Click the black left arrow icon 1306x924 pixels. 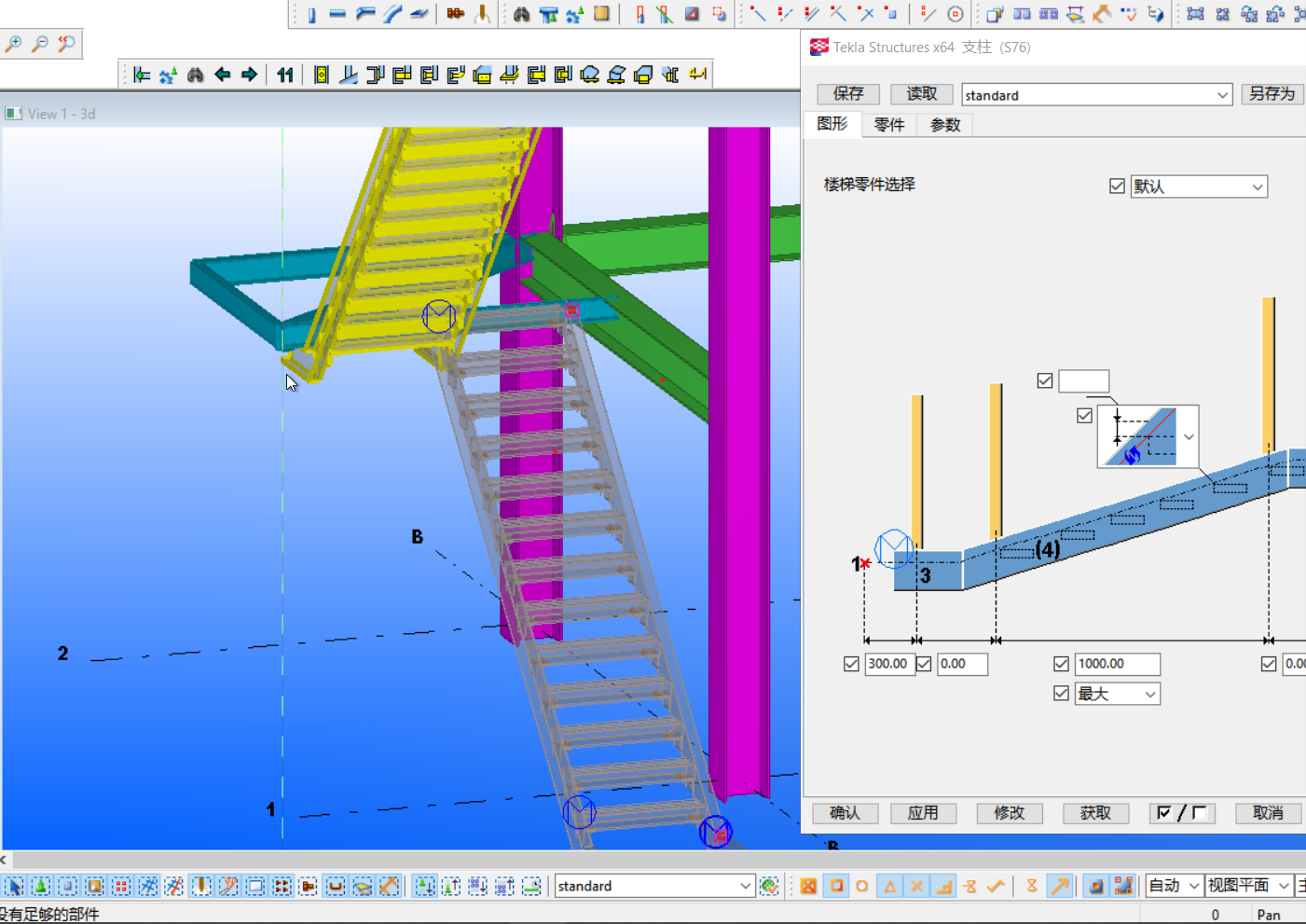tap(222, 75)
